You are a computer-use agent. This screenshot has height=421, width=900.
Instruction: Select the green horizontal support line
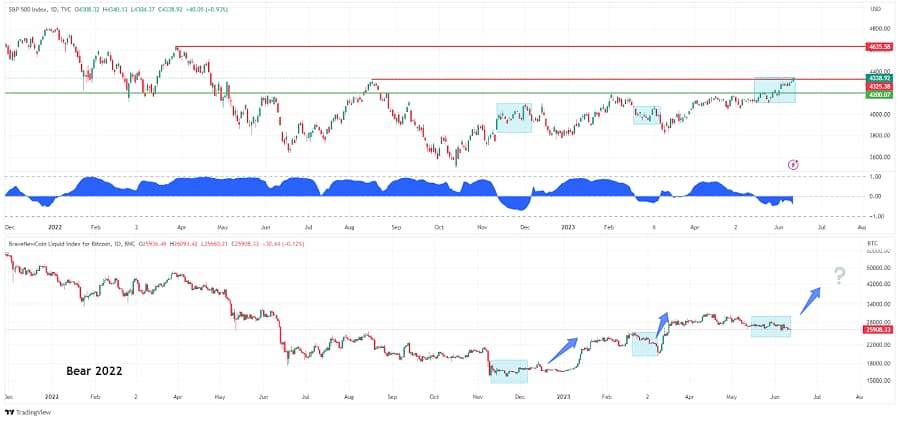click(434, 92)
